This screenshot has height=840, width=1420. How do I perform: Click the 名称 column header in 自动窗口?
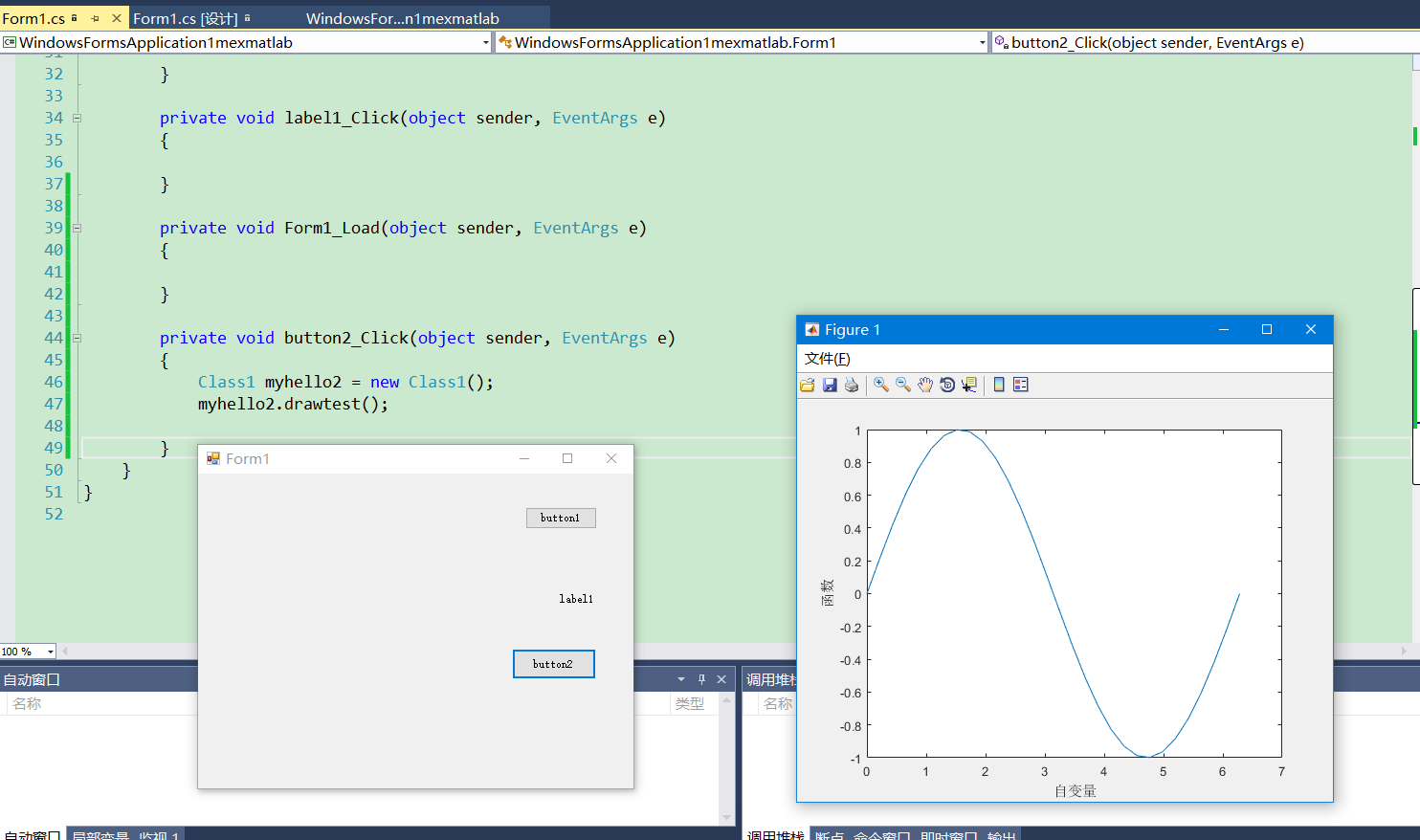(27, 703)
